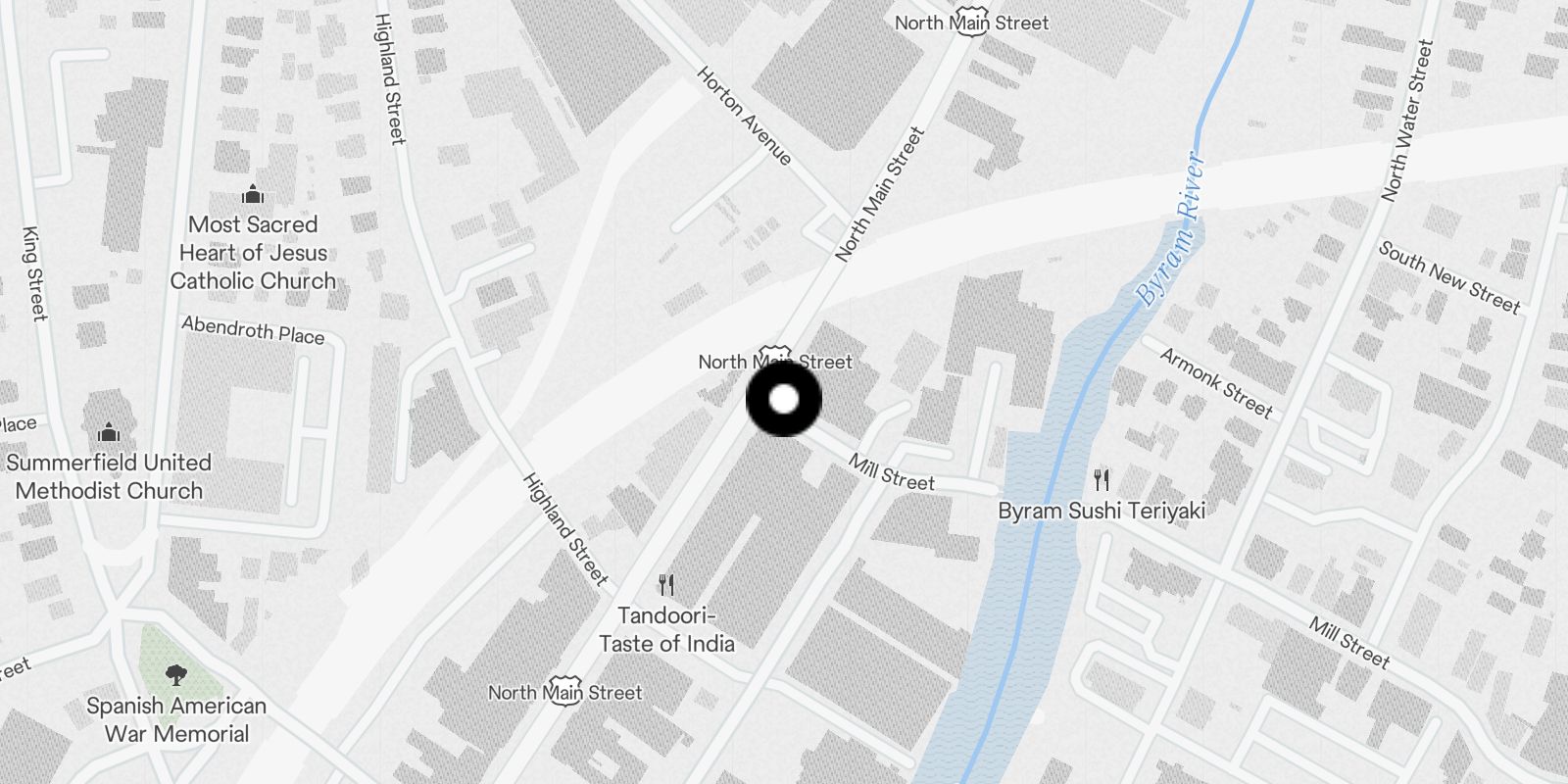Click the King Street label
This screenshot has height=784, width=1568.
click(x=34, y=273)
